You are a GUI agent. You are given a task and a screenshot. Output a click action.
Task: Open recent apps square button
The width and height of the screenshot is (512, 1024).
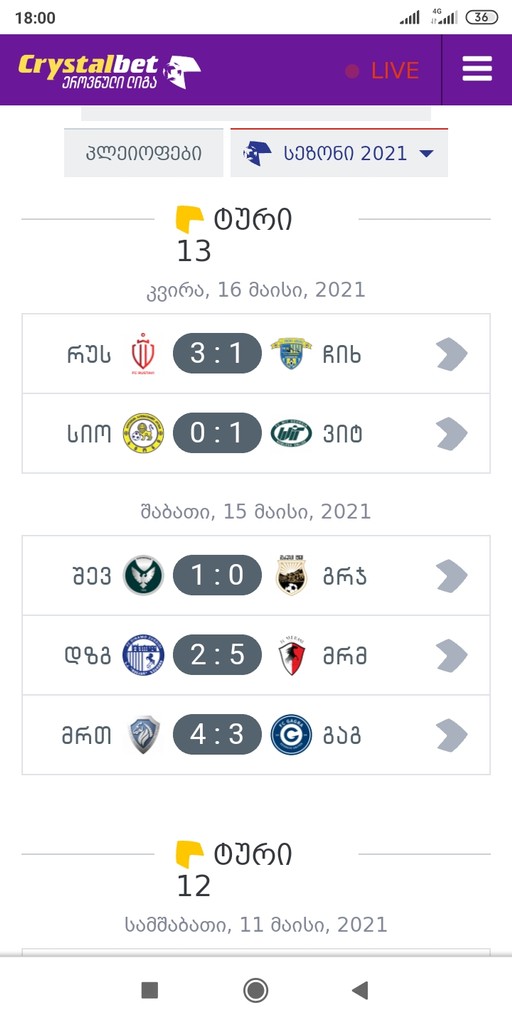(x=150, y=990)
